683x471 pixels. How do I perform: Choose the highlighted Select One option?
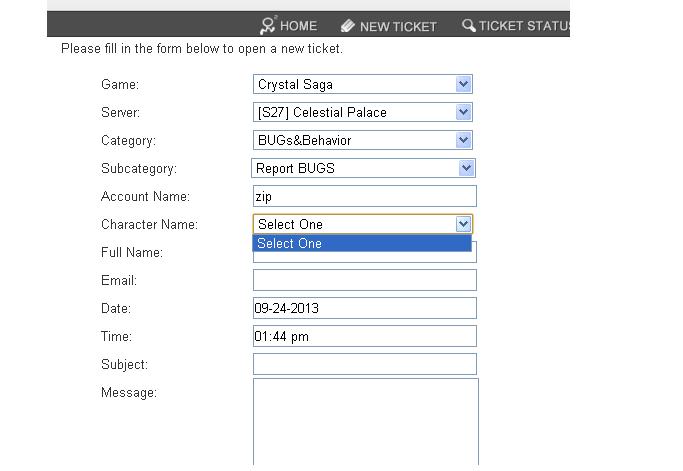pos(361,244)
